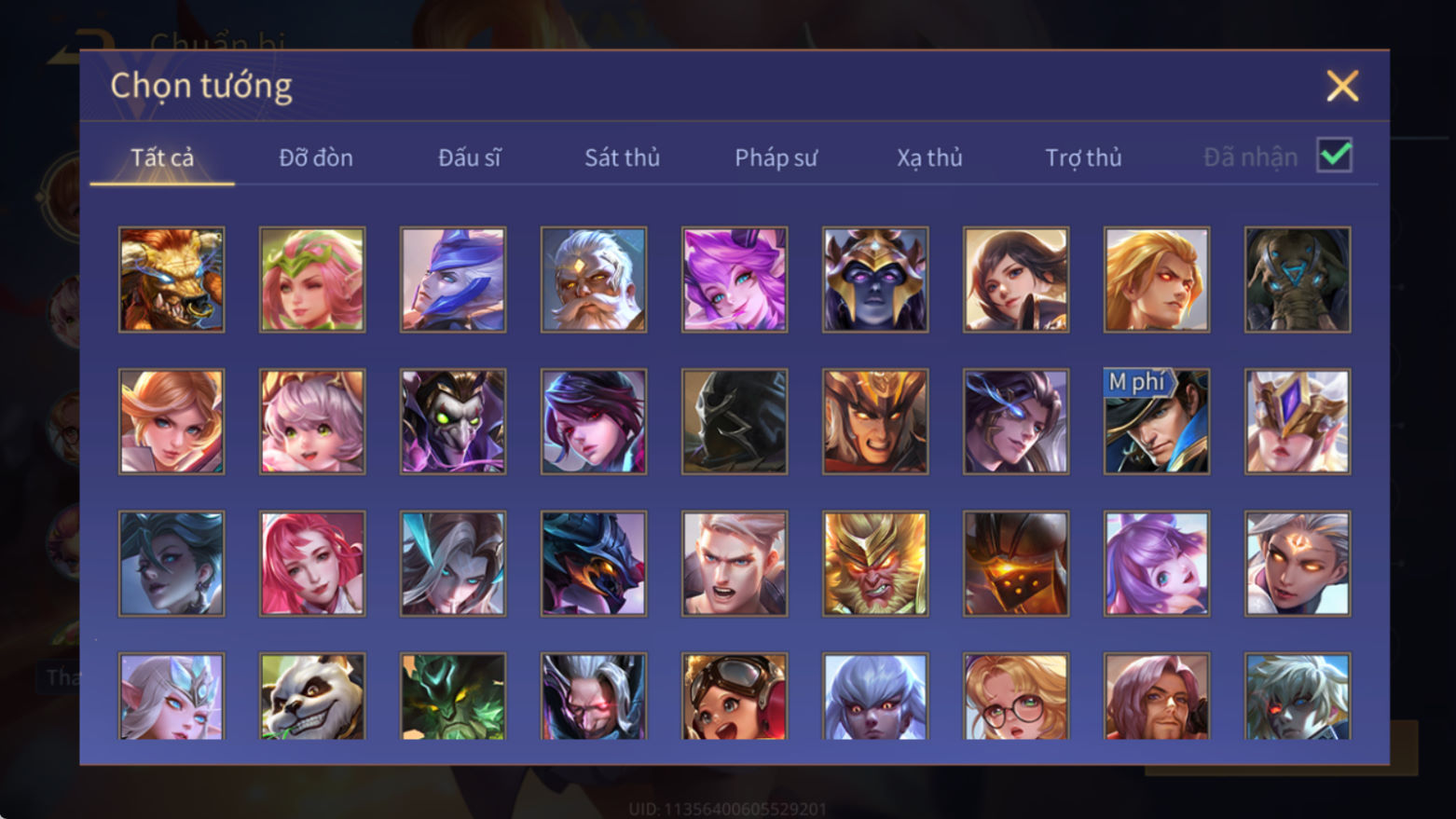Image resolution: width=1456 pixels, height=819 pixels.
Task: Filter heroes by Pháp sư
Action: [x=776, y=157]
